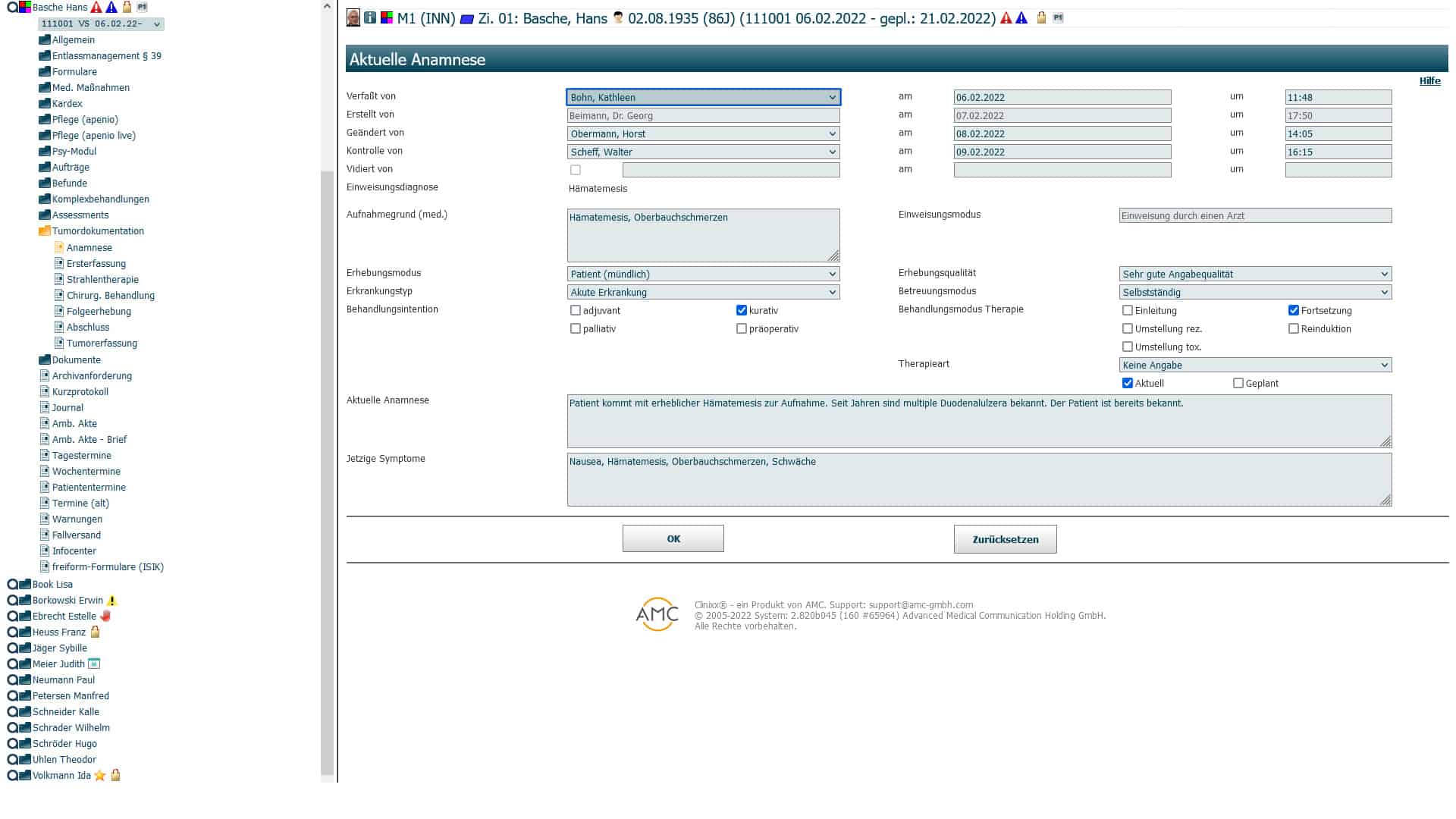Open the Kardex folder in sidebar
This screenshot has height=819, width=1456.
tap(67, 104)
